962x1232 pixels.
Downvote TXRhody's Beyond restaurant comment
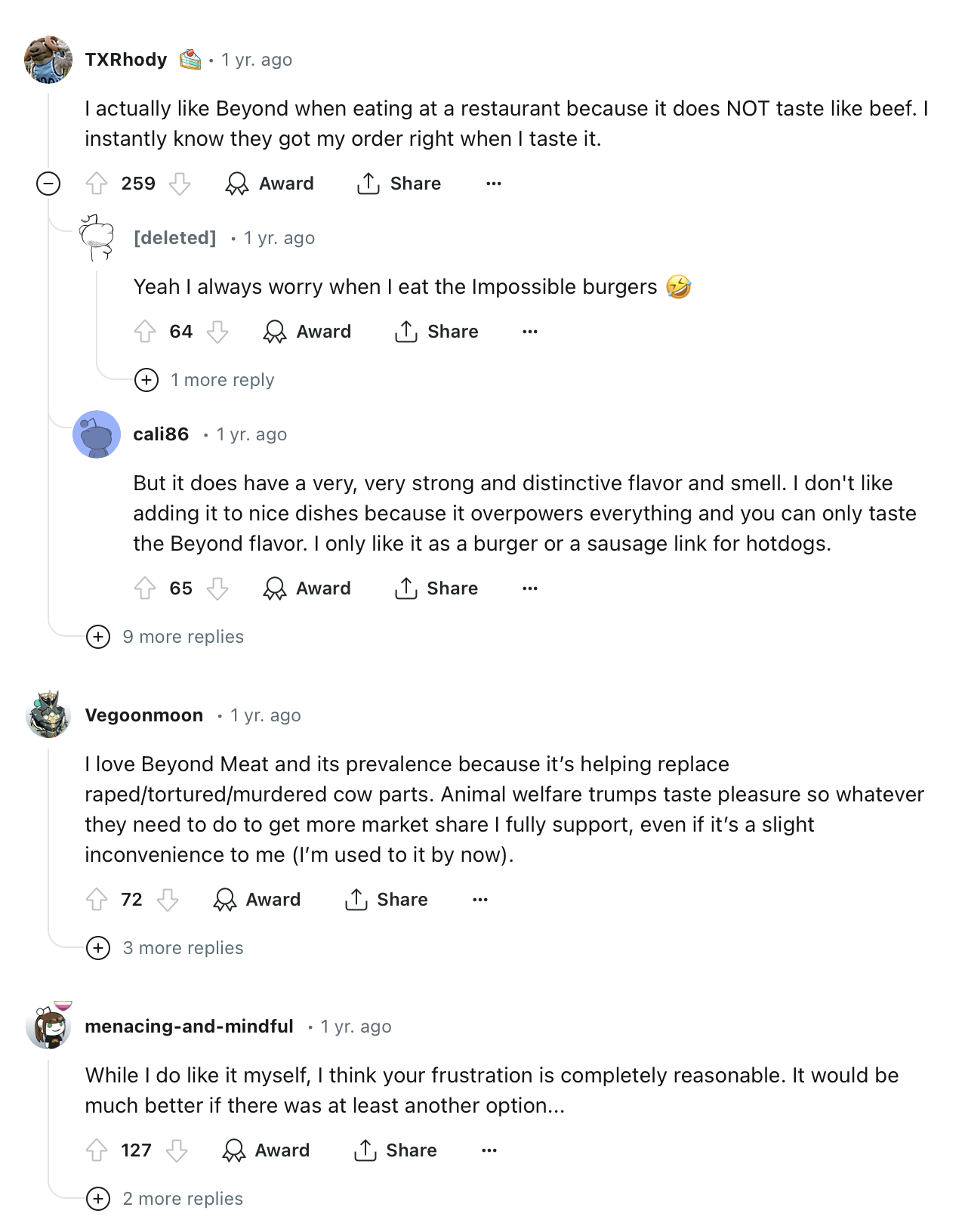(179, 184)
